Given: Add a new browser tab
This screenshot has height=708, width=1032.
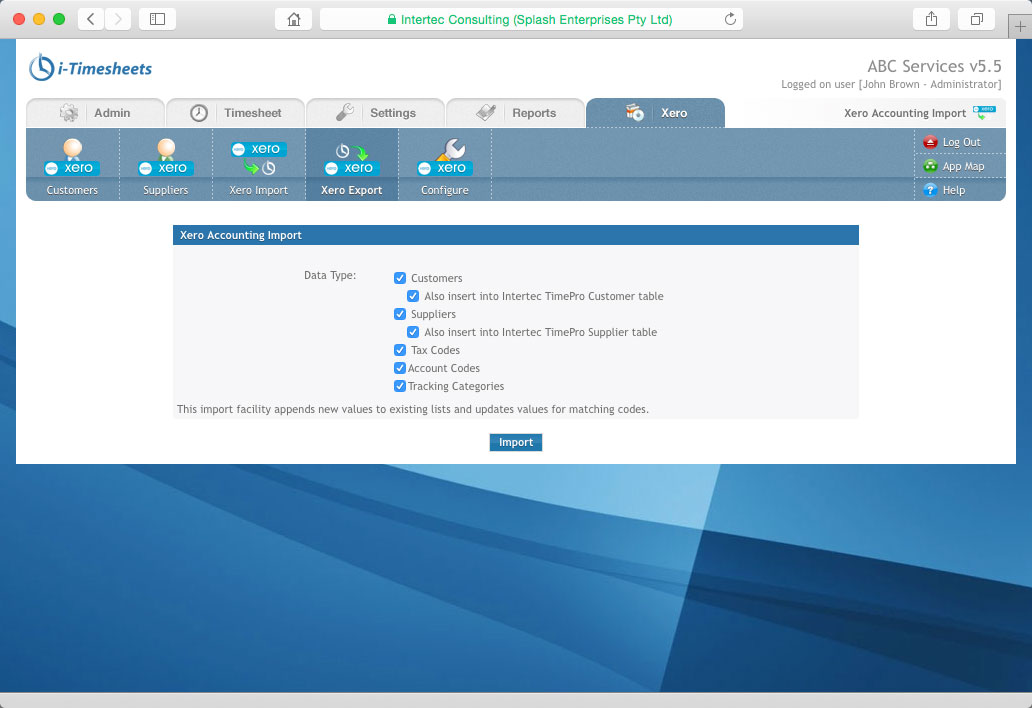Looking at the screenshot, I should tap(1020, 27).
